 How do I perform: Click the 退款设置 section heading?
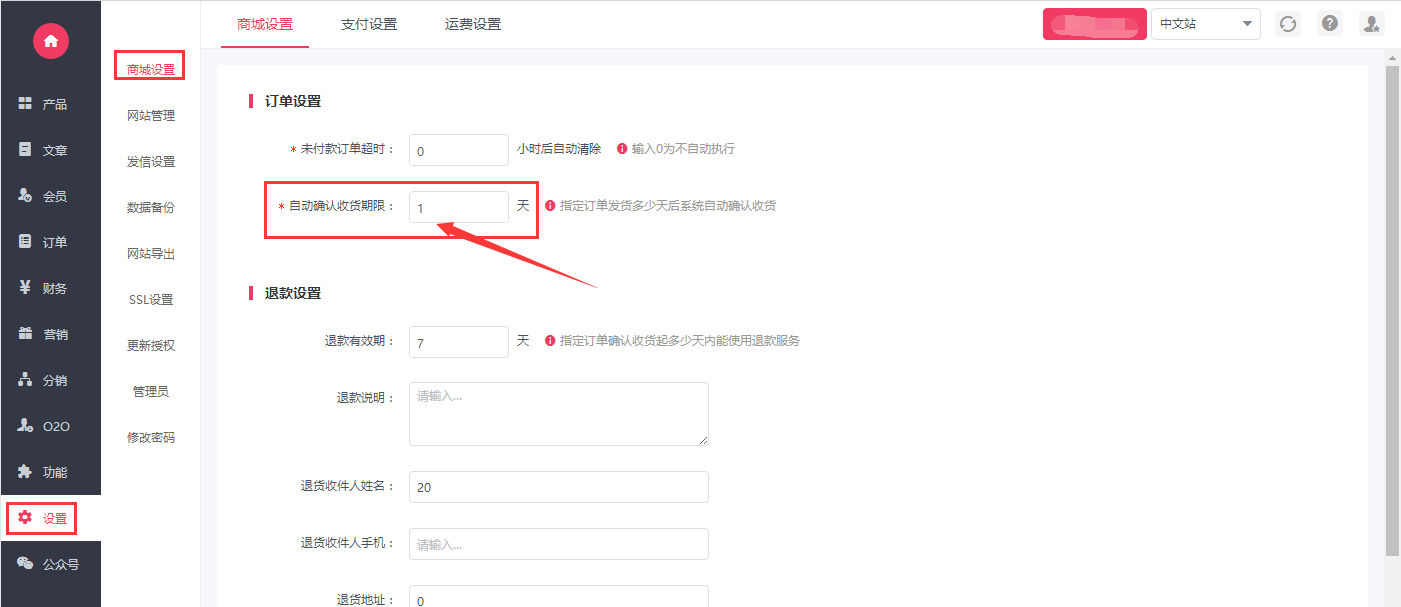293,293
